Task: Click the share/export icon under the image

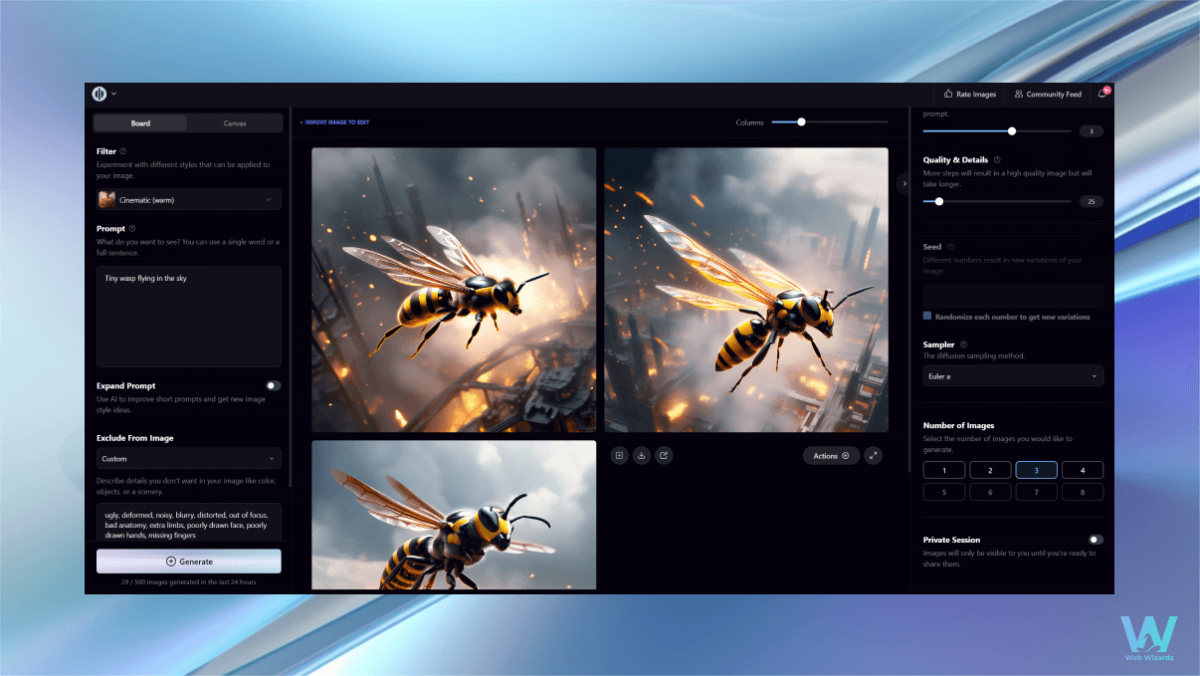Action: (x=664, y=456)
